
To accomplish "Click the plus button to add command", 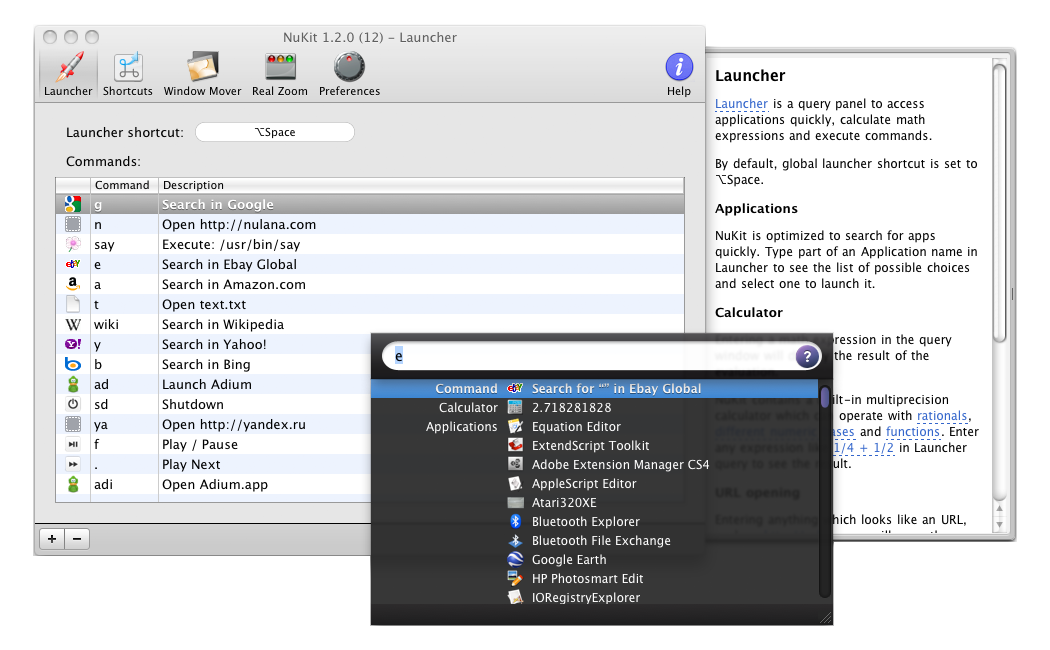I will (x=52, y=539).
